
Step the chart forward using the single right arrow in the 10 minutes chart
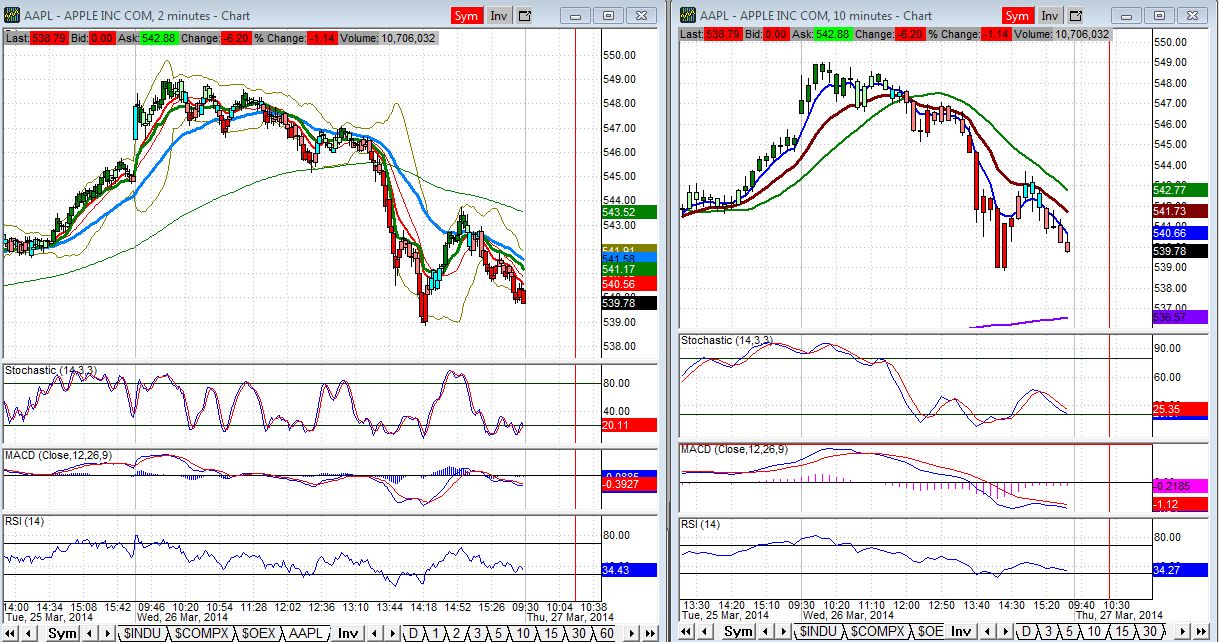point(1182,633)
